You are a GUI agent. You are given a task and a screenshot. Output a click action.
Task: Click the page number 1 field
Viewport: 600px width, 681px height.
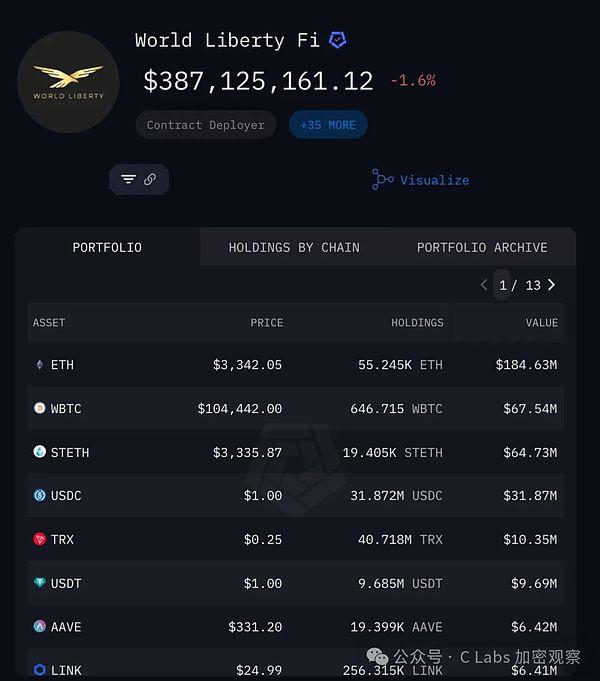coord(502,285)
